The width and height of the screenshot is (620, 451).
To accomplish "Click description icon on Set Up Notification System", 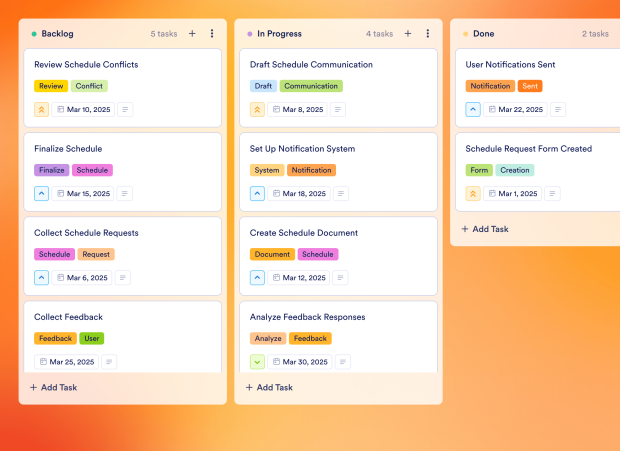I will (341, 194).
